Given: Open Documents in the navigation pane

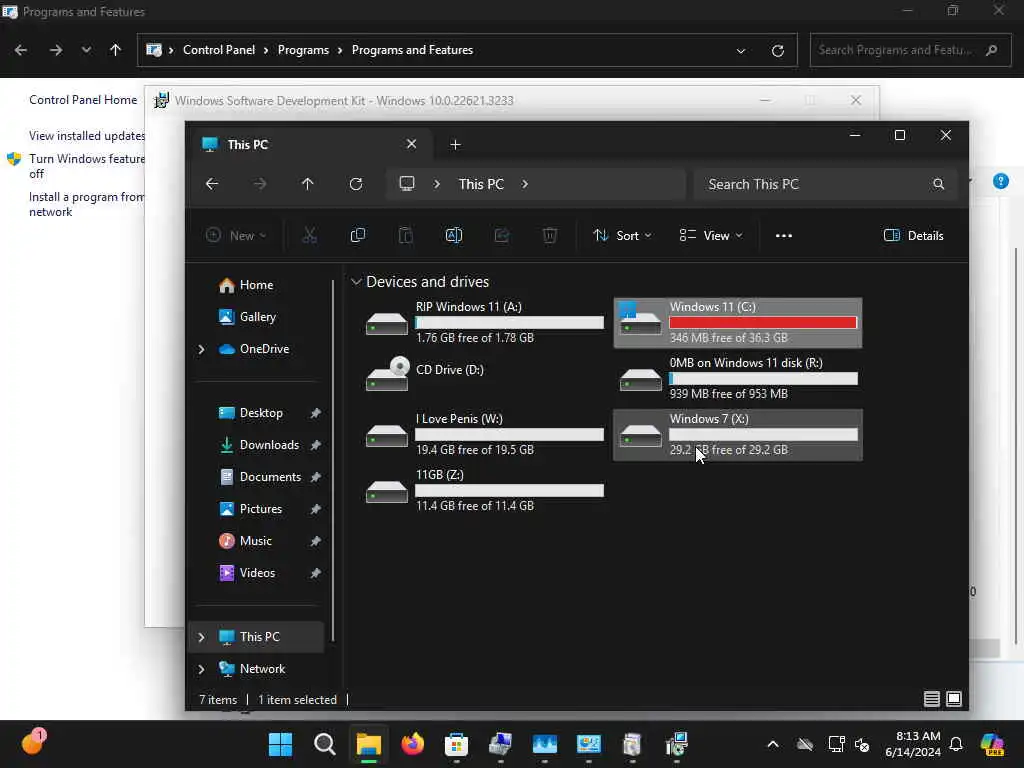Looking at the screenshot, I should point(260,477).
